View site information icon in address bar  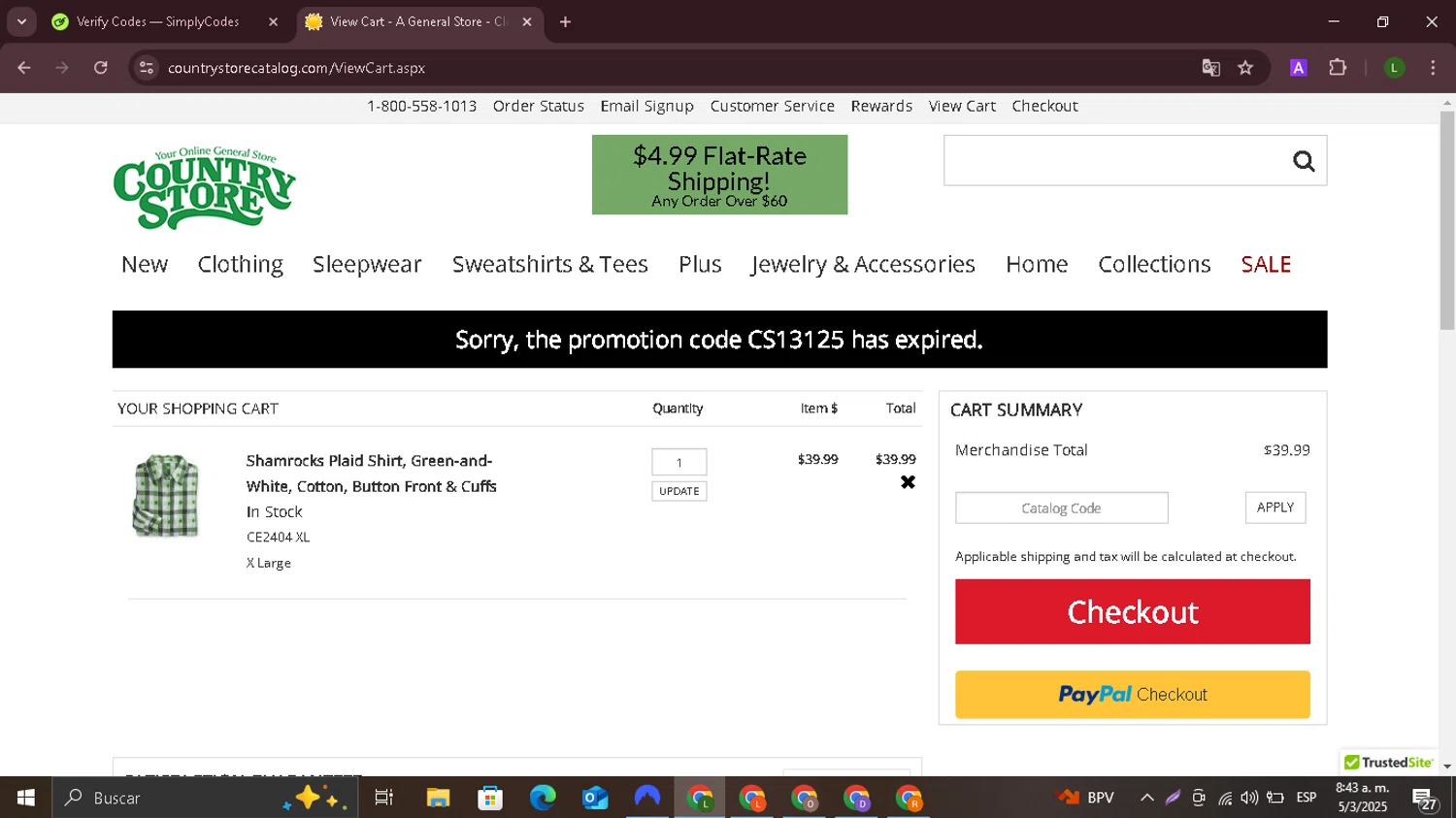(x=147, y=68)
